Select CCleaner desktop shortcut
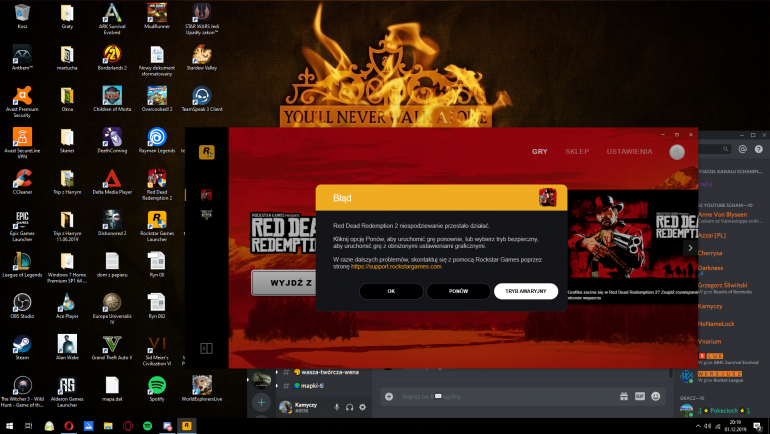Image resolution: width=770 pixels, height=434 pixels. tap(22, 182)
